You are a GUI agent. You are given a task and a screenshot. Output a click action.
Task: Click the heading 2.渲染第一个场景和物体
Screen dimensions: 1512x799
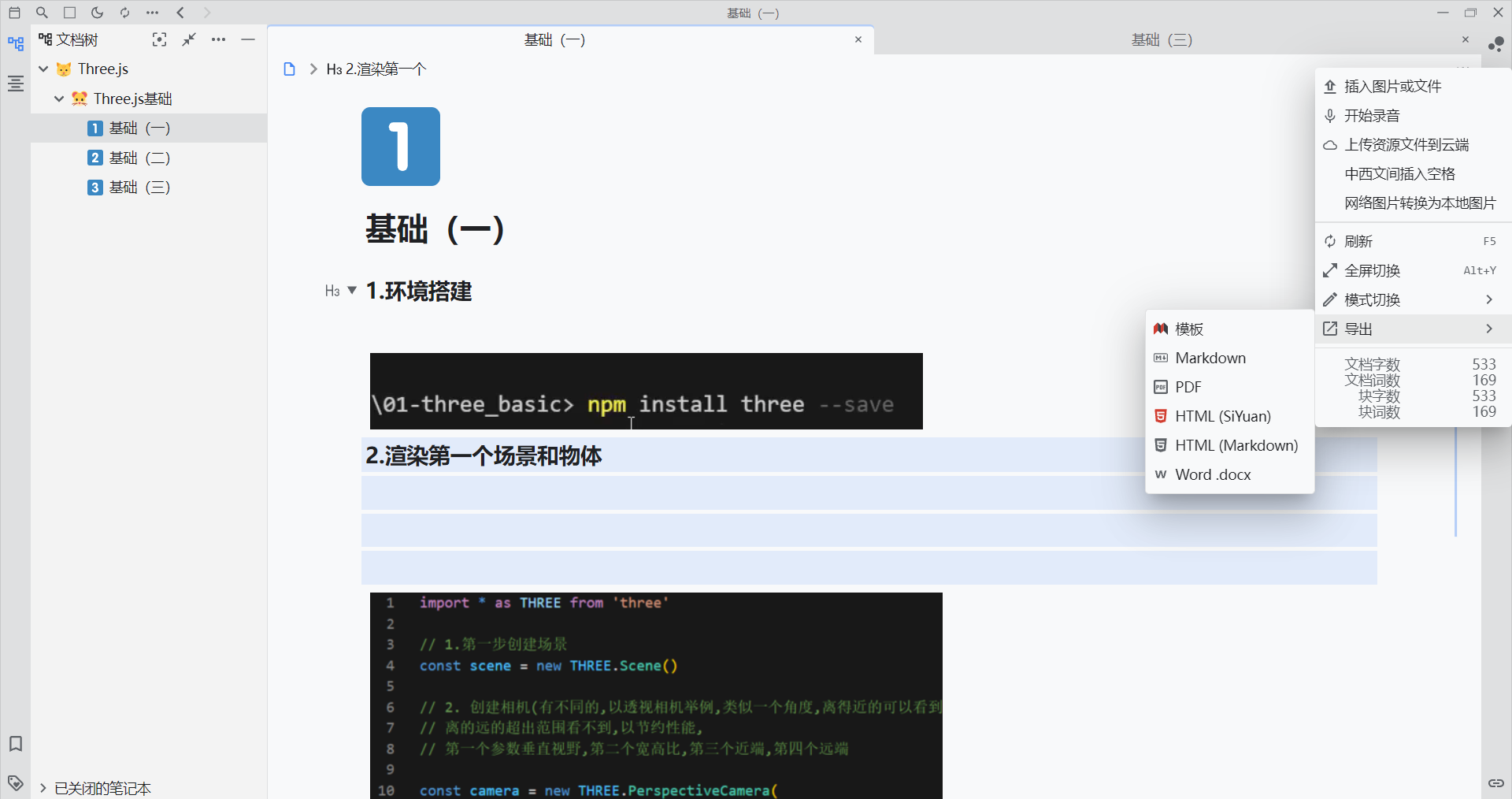484,455
